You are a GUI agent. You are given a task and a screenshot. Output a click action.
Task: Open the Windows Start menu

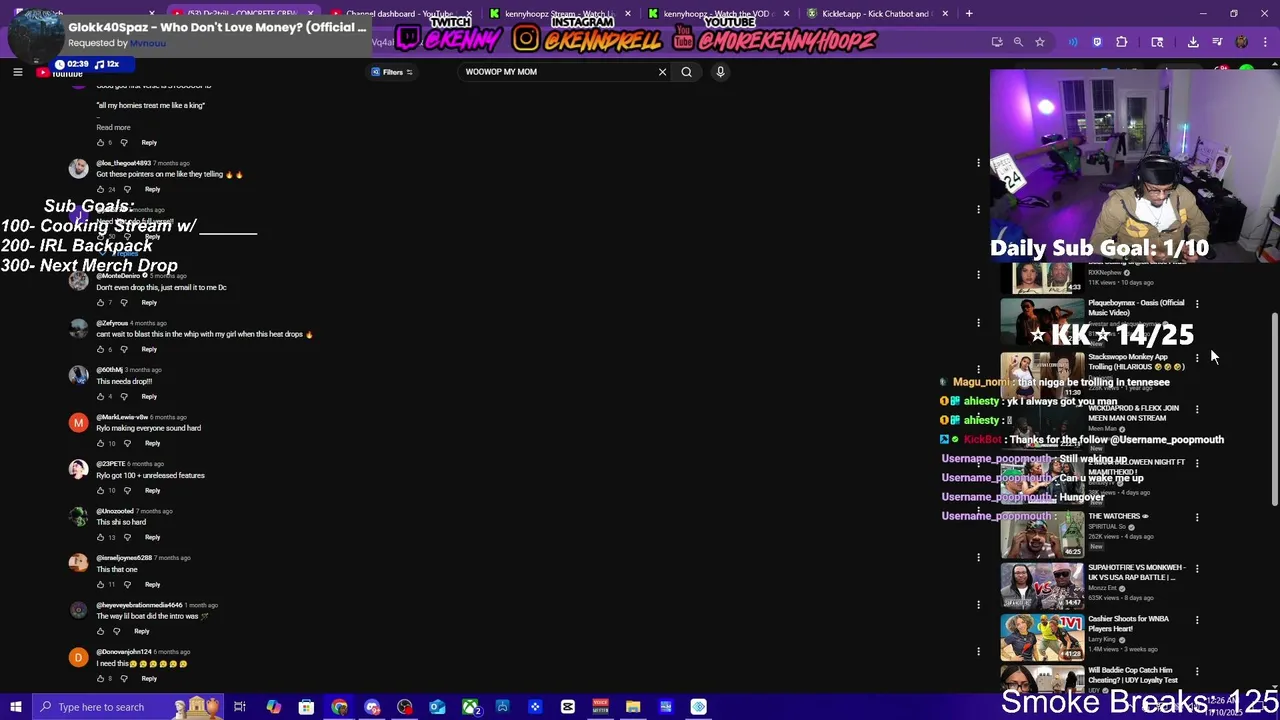pyautogui.click(x=16, y=707)
